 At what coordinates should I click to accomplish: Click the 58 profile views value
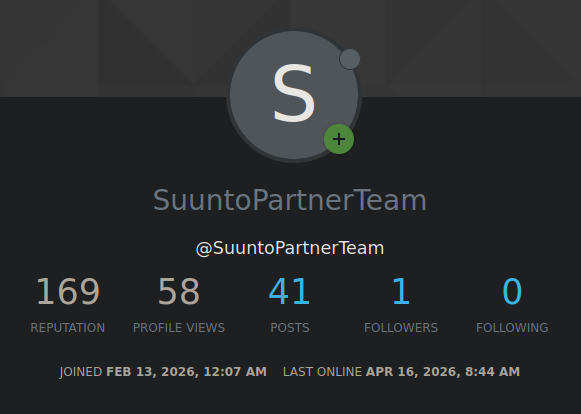coord(179,291)
